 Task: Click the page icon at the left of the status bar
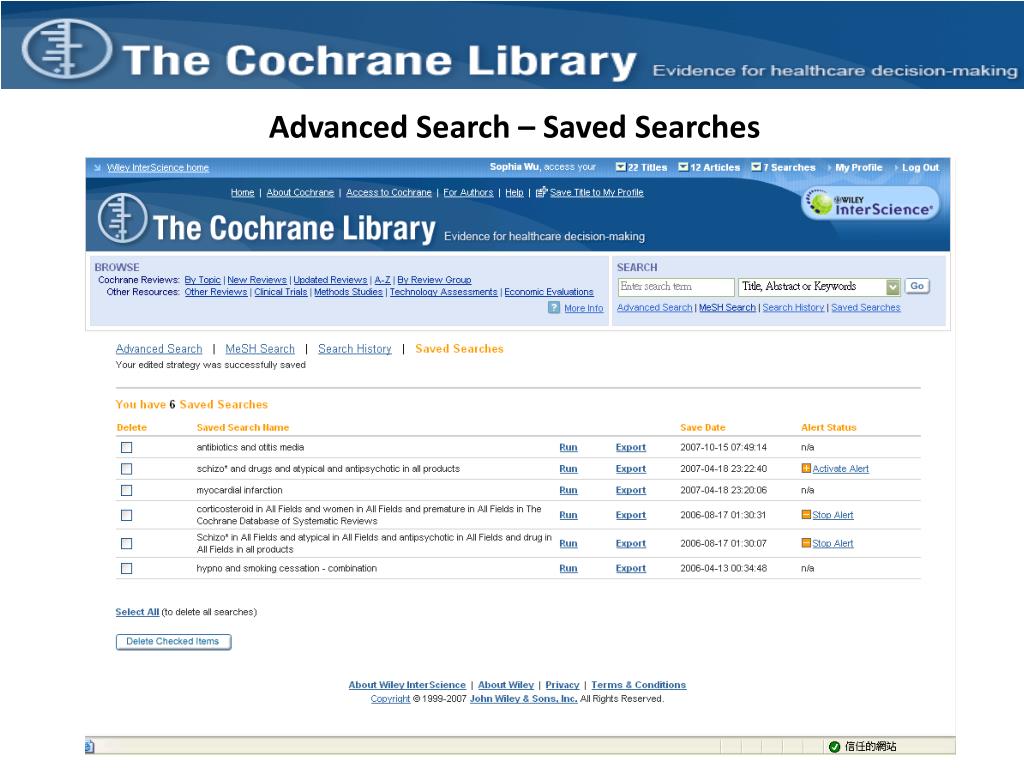click(89, 746)
